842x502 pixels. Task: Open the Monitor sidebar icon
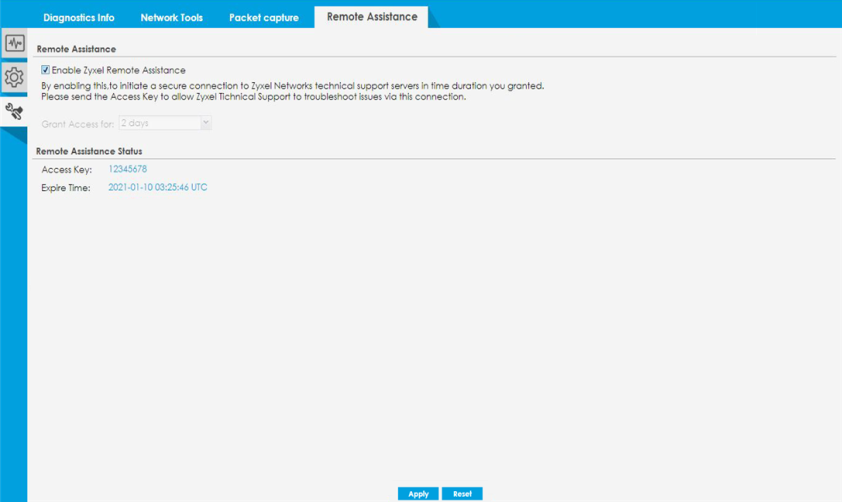pyautogui.click(x=14, y=43)
